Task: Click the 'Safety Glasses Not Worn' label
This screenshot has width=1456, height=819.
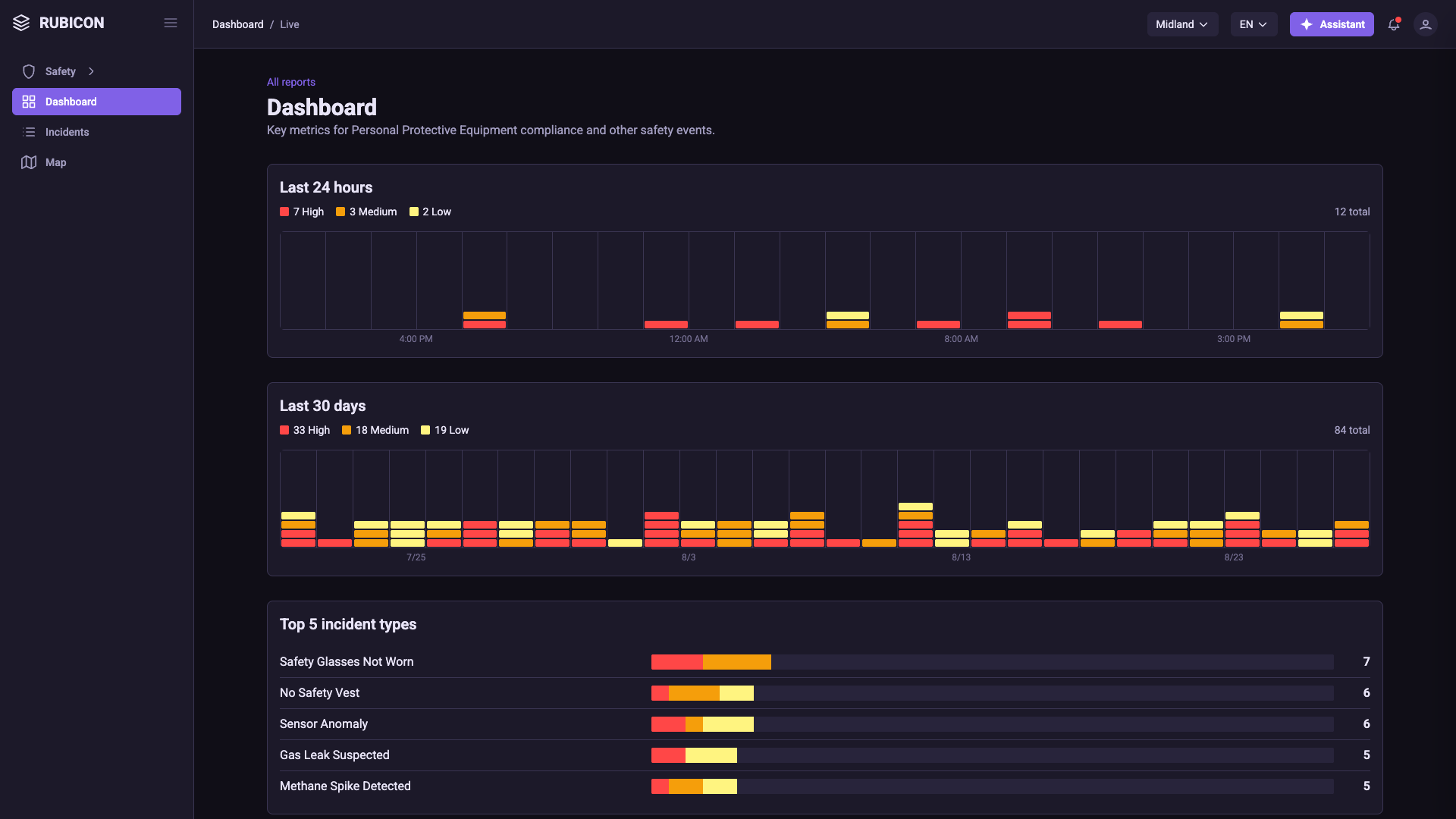Action: click(x=347, y=662)
